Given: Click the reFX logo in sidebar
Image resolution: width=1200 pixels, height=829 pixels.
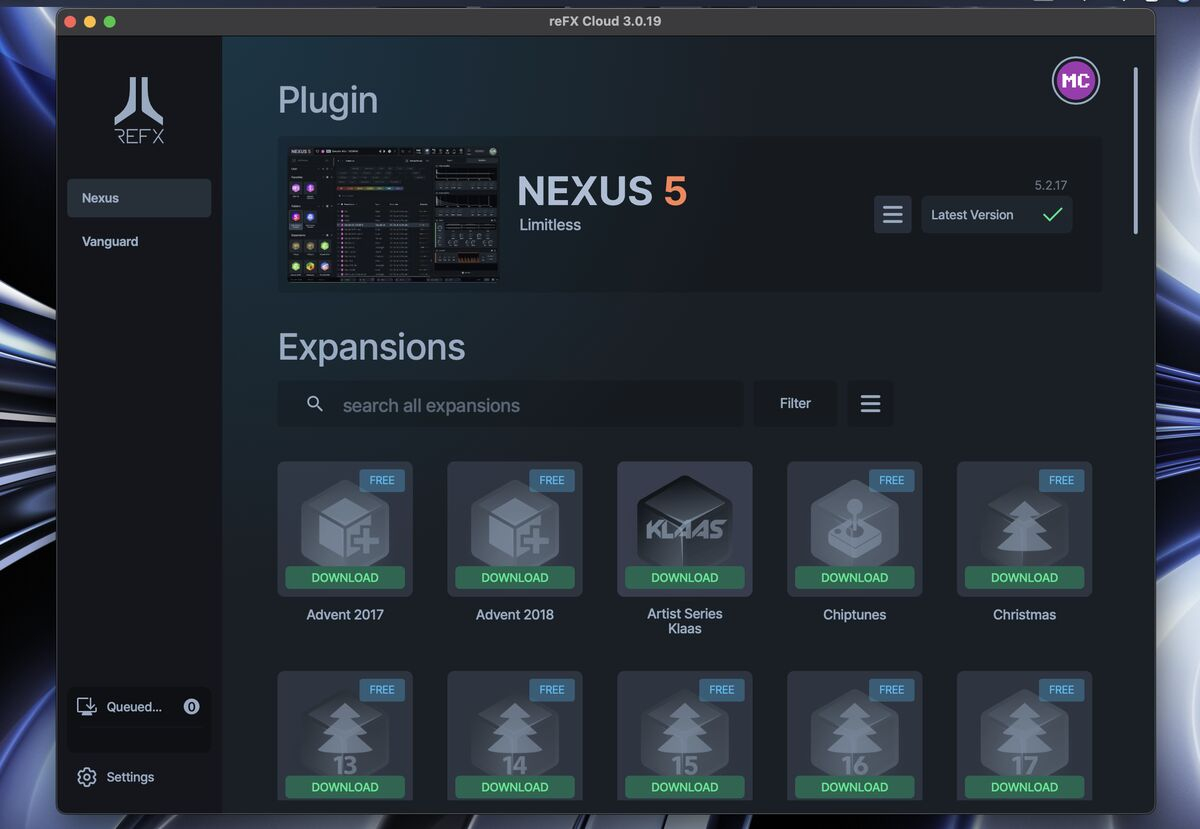Looking at the screenshot, I should point(139,110).
